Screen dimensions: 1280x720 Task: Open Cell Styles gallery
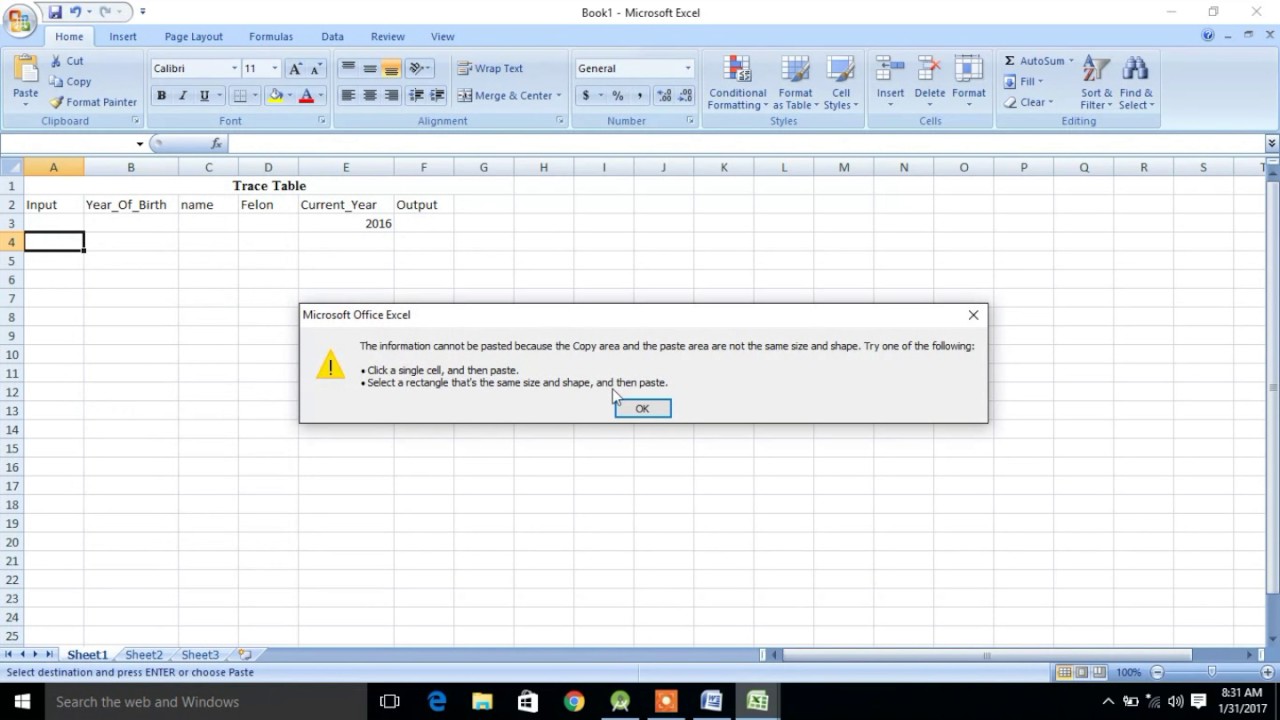click(x=841, y=83)
